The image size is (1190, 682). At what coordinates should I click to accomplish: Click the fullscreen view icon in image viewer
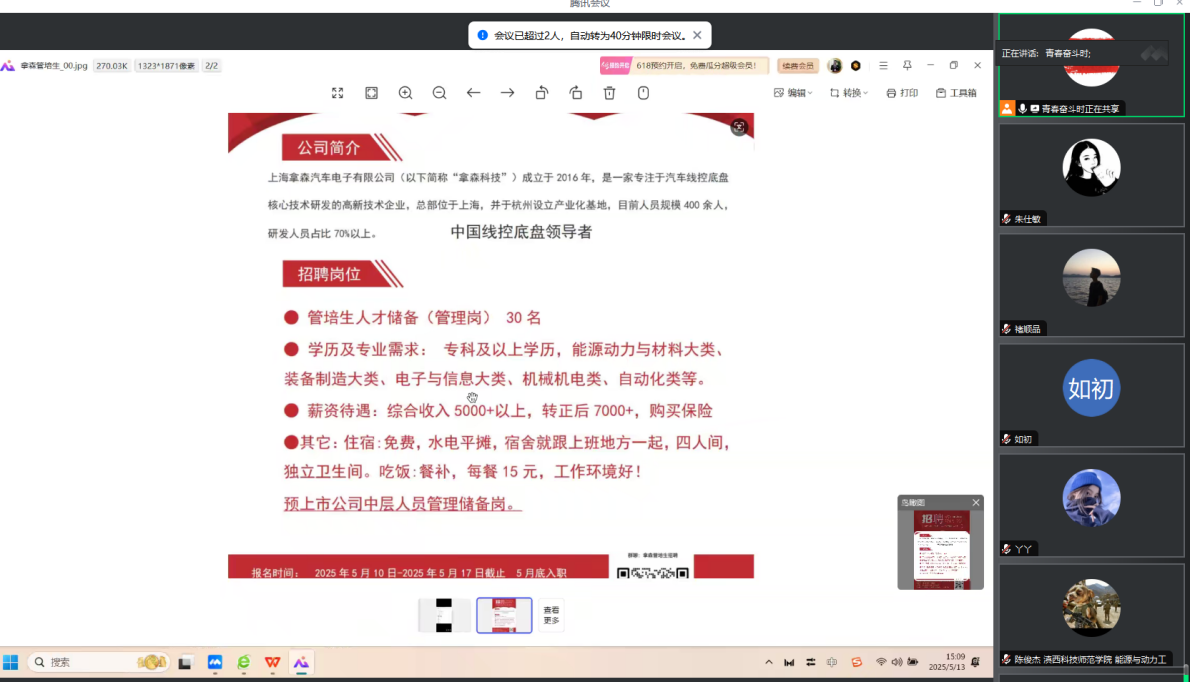[338, 93]
